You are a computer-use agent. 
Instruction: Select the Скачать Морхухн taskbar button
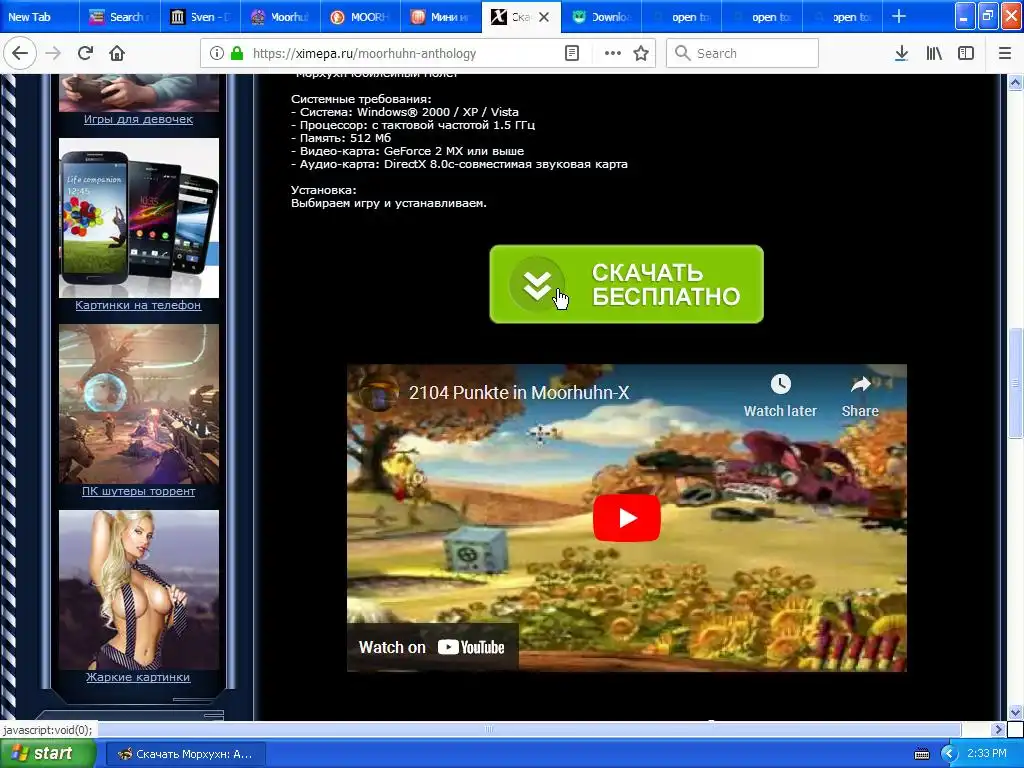click(x=185, y=754)
